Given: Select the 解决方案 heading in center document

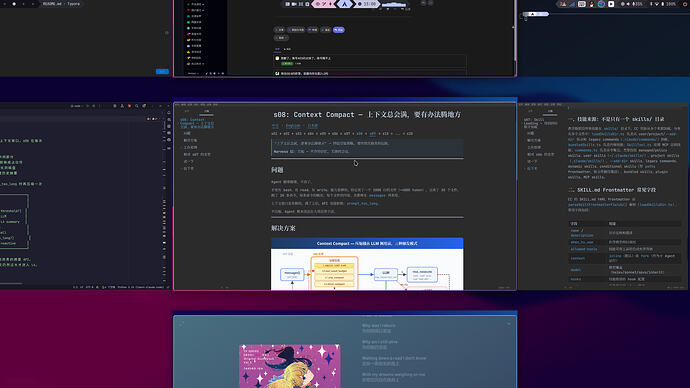Looking at the screenshot, I should pos(283,228).
